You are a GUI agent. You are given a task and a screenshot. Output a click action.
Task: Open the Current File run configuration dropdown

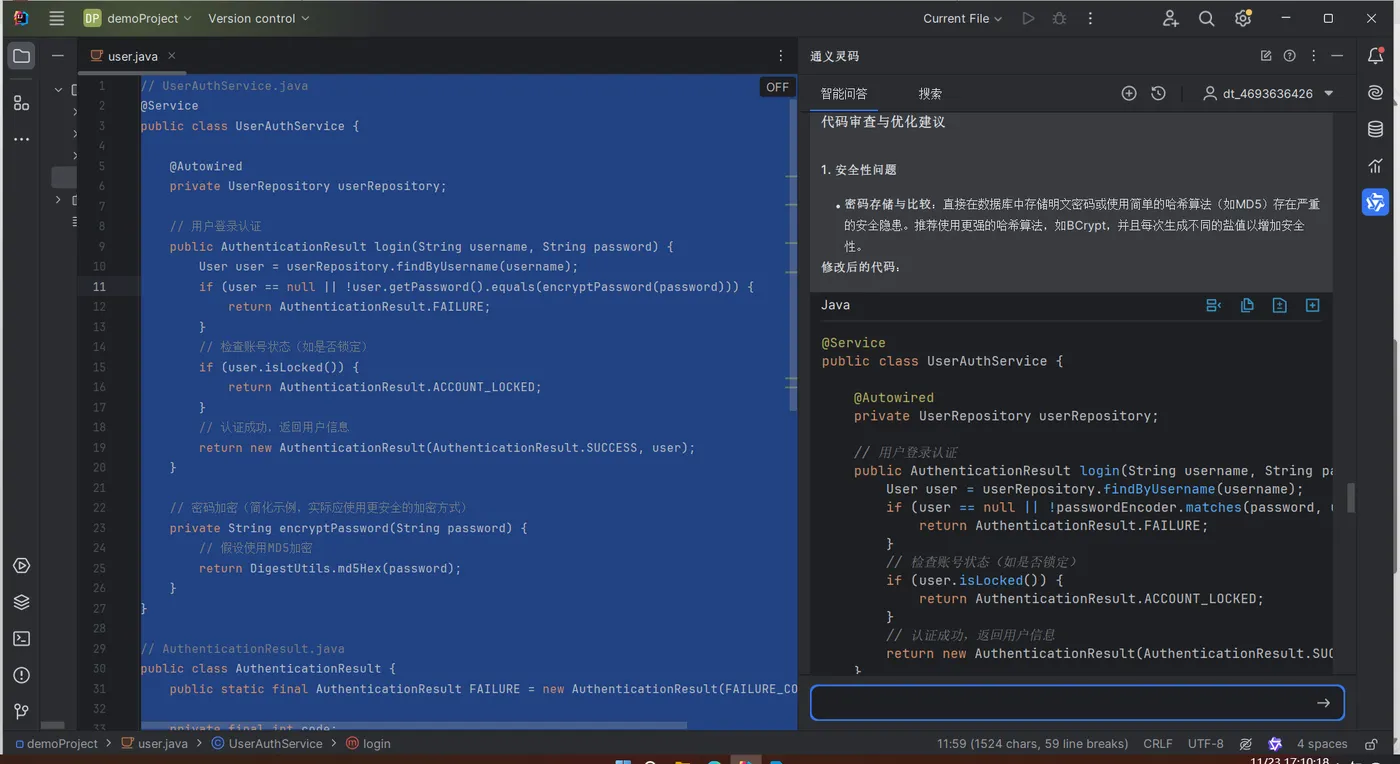(x=962, y=18)
